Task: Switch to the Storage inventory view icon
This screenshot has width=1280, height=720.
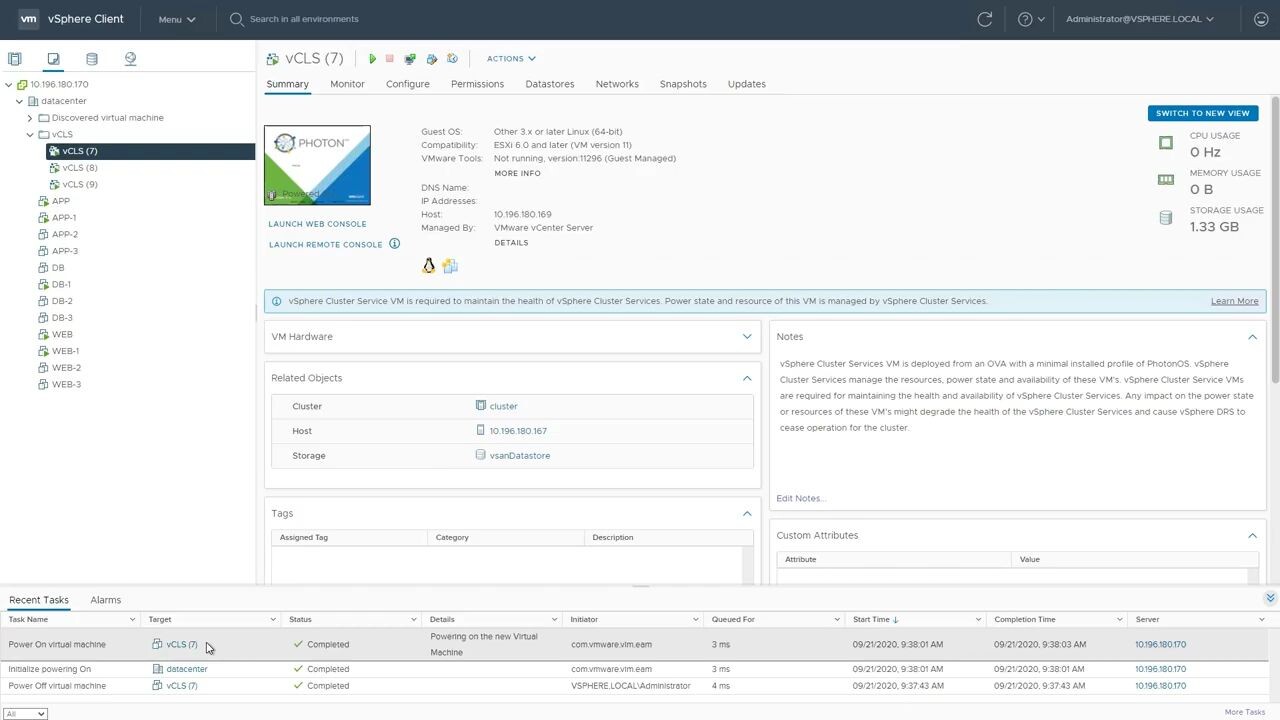Action: point(91,59)
